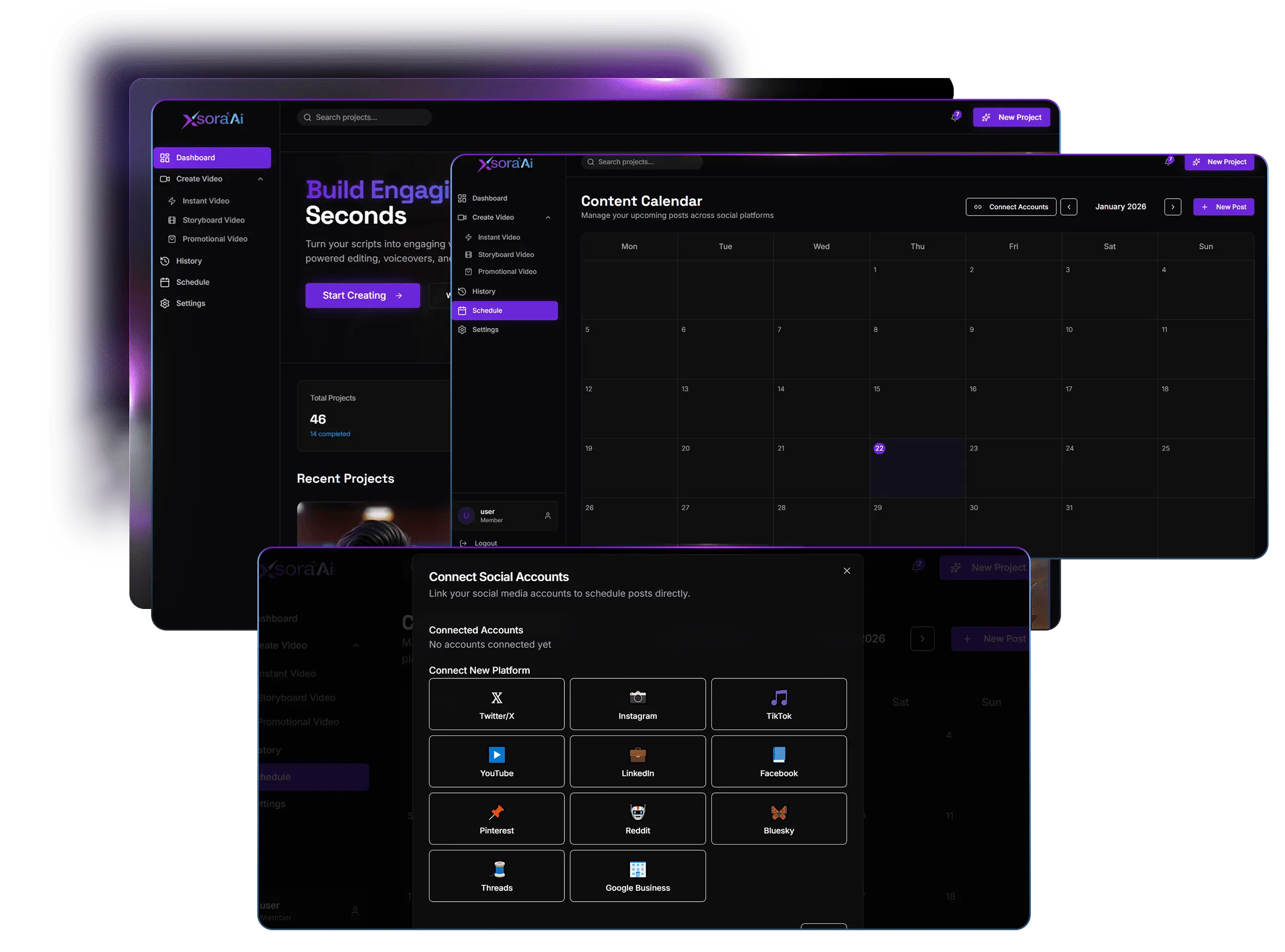The width and height of the screenshot is (1285, 952).
Task: Connect the Google Business tile
Action: tap(637, 875)
